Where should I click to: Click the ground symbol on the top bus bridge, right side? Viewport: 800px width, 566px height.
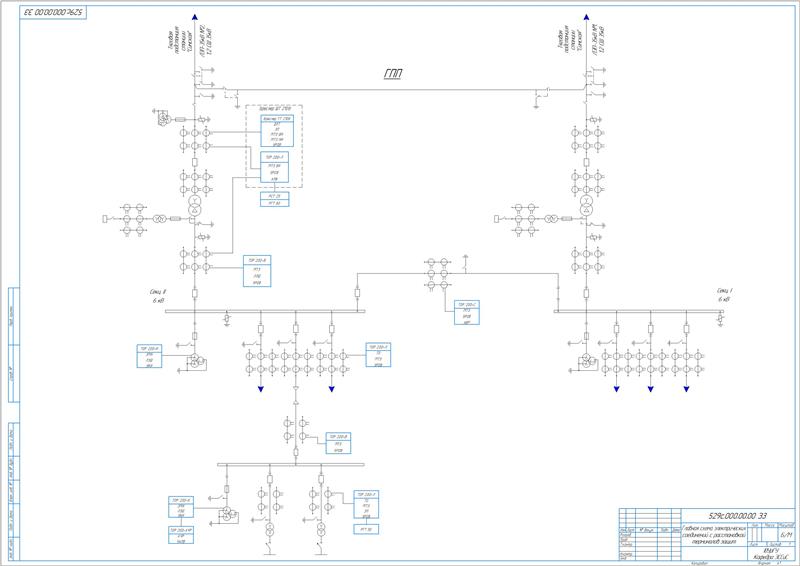click(x=536, y=106)
